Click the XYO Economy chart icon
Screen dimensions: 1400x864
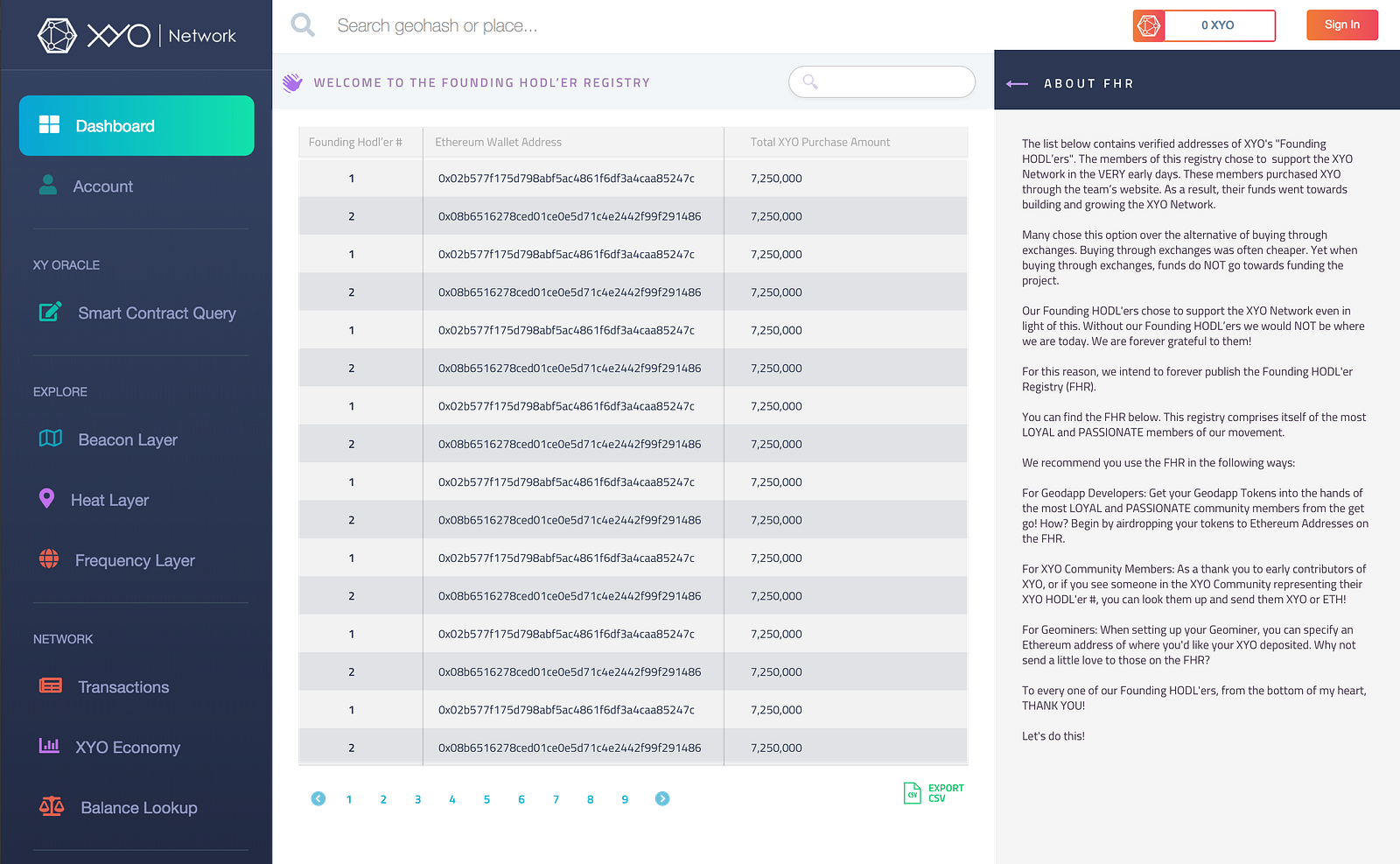coord(49,745)
